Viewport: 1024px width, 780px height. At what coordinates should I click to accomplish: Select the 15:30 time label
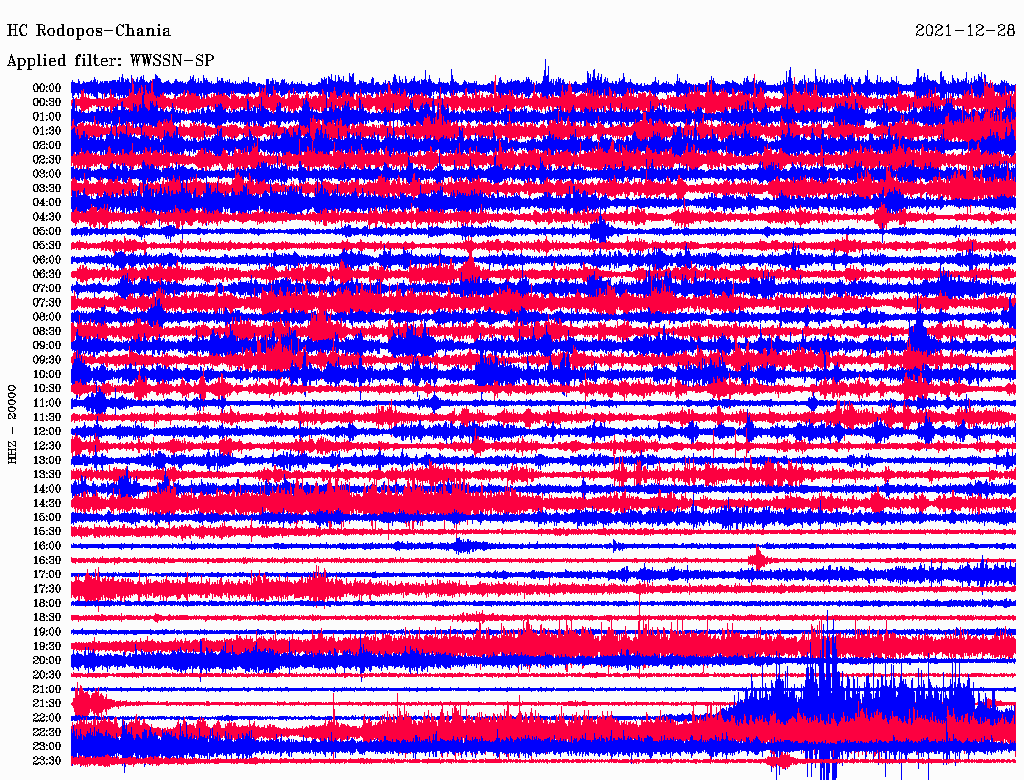pyautogui.click(x=47, y=531)
